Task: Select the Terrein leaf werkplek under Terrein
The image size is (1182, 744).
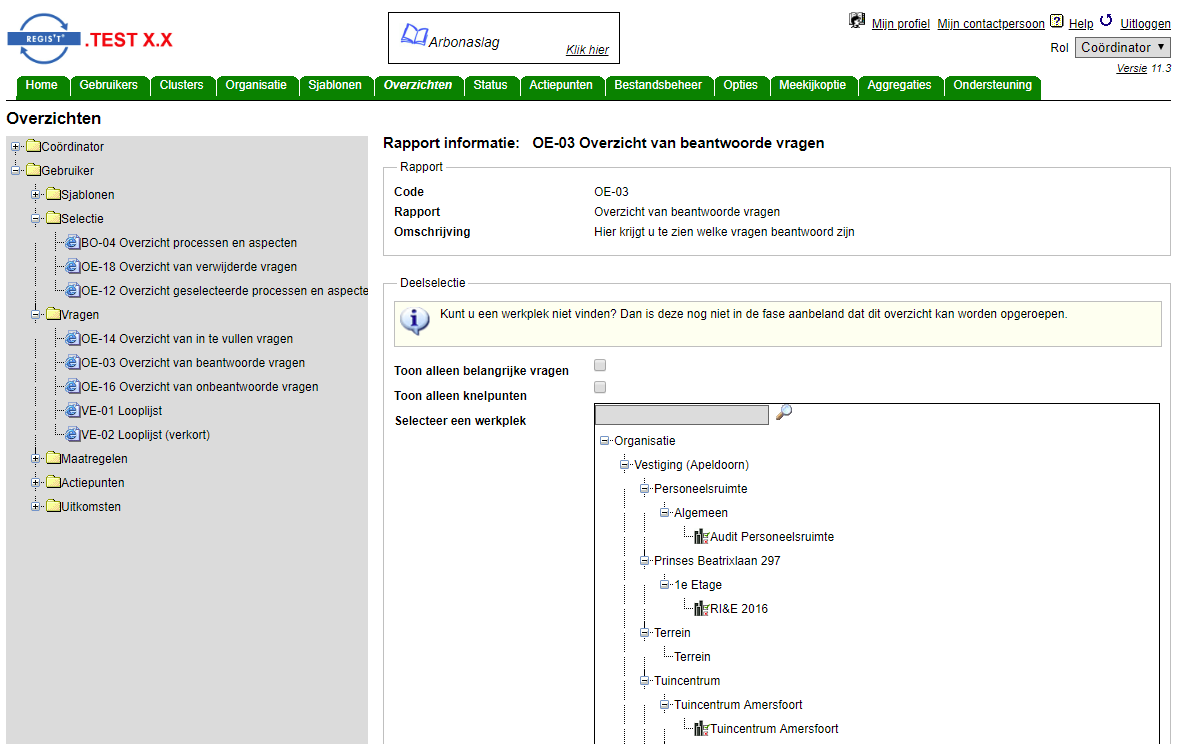Action: 692,657
